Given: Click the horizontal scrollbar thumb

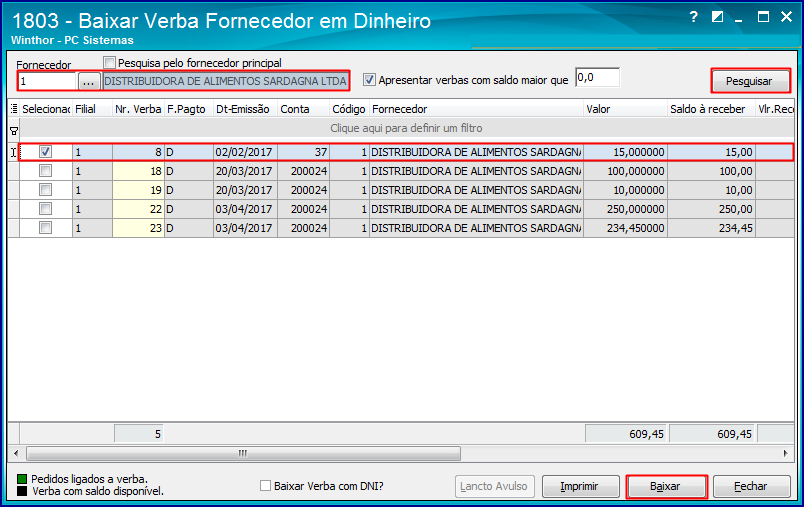Looking at the screenshot, I should tap(244, 453).
